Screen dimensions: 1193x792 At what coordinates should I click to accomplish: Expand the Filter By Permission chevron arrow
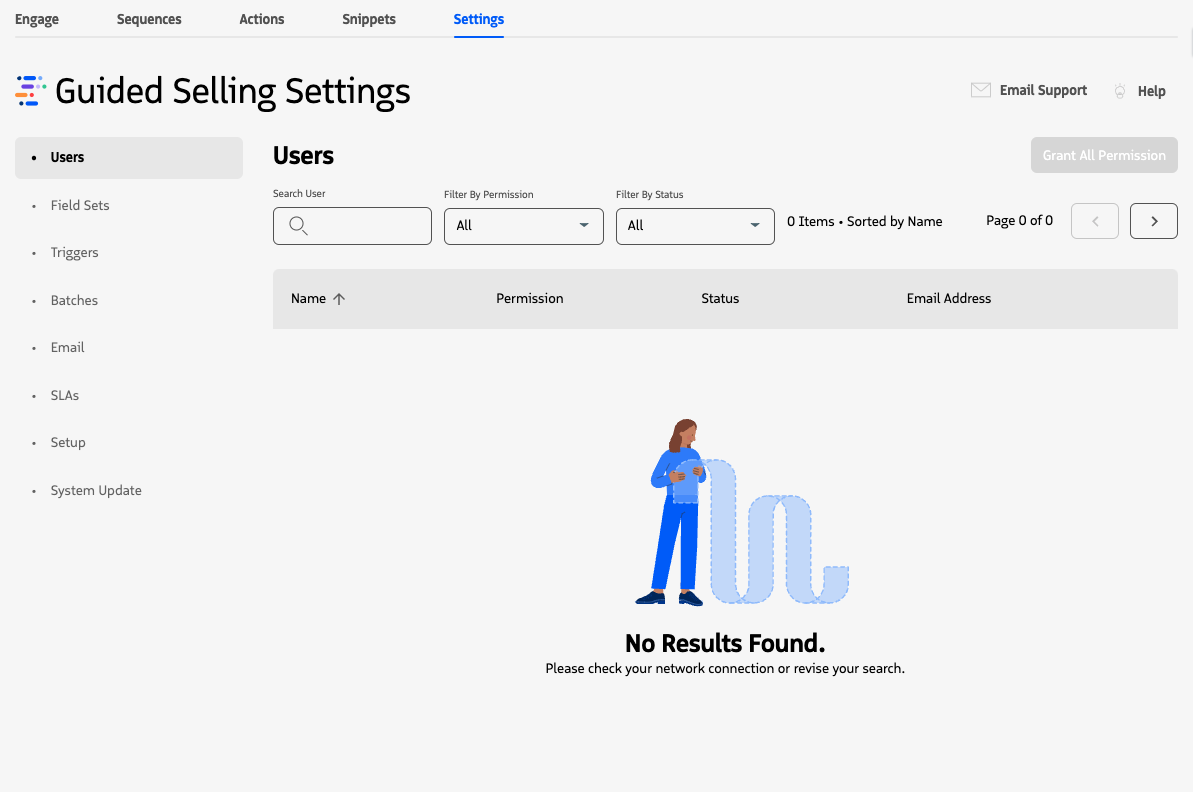click(x=584, y=226)
